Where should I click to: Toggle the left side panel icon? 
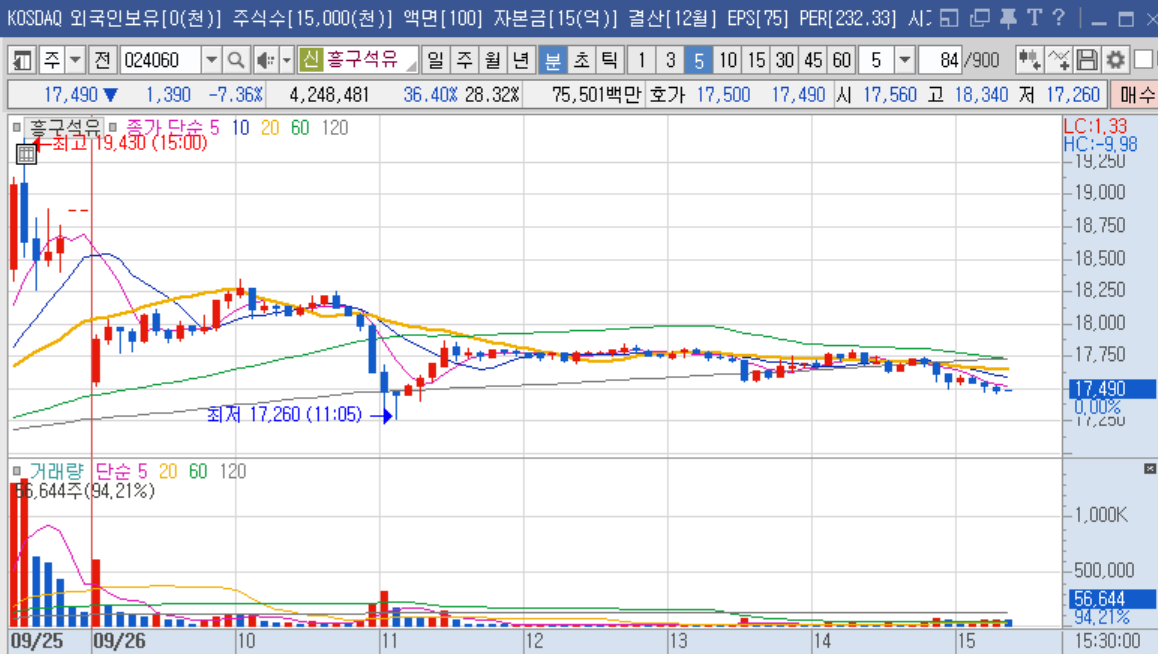(x=21, y=60)
